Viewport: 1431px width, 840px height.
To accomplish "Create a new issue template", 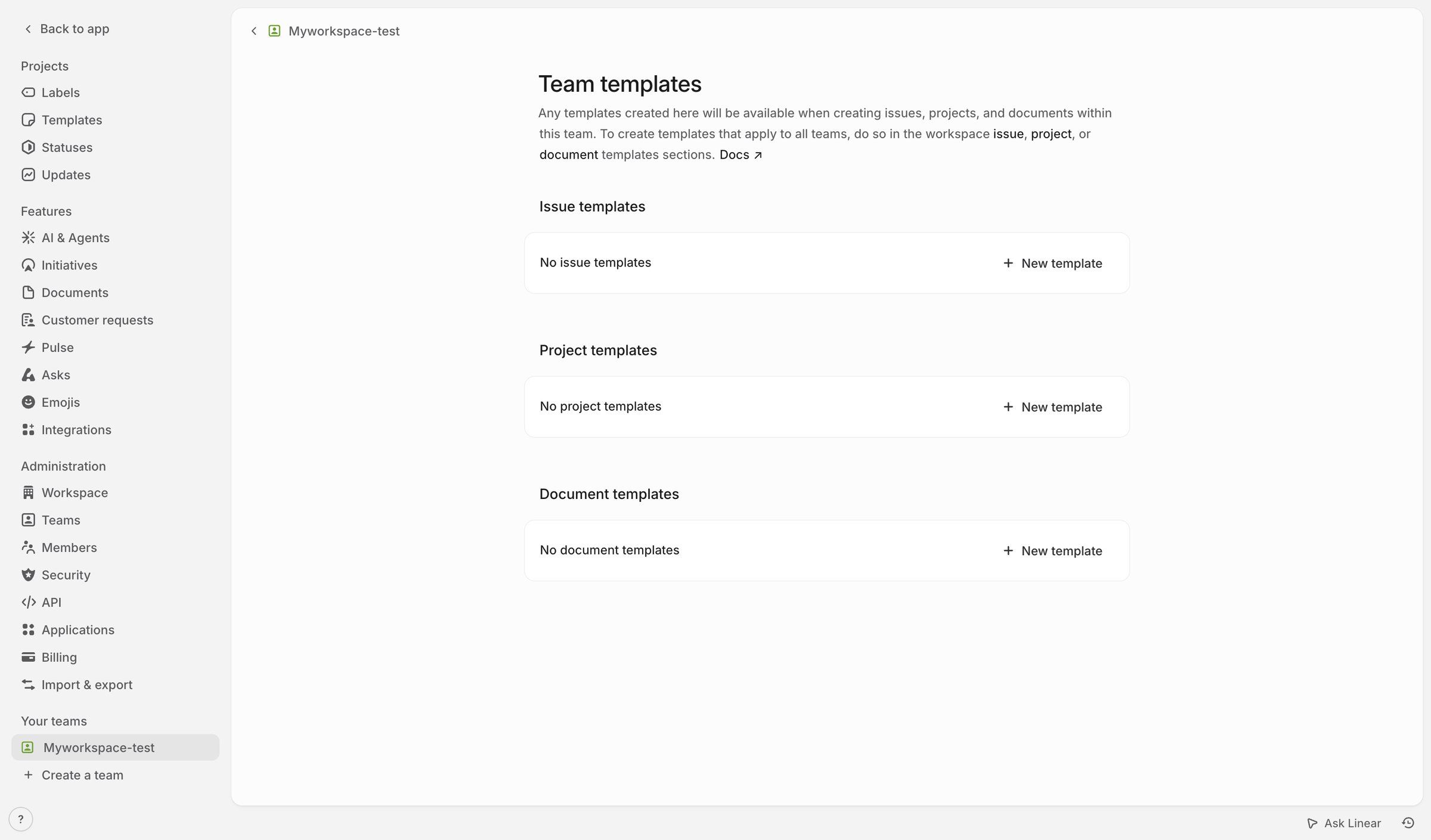I will coord(1052,263).
